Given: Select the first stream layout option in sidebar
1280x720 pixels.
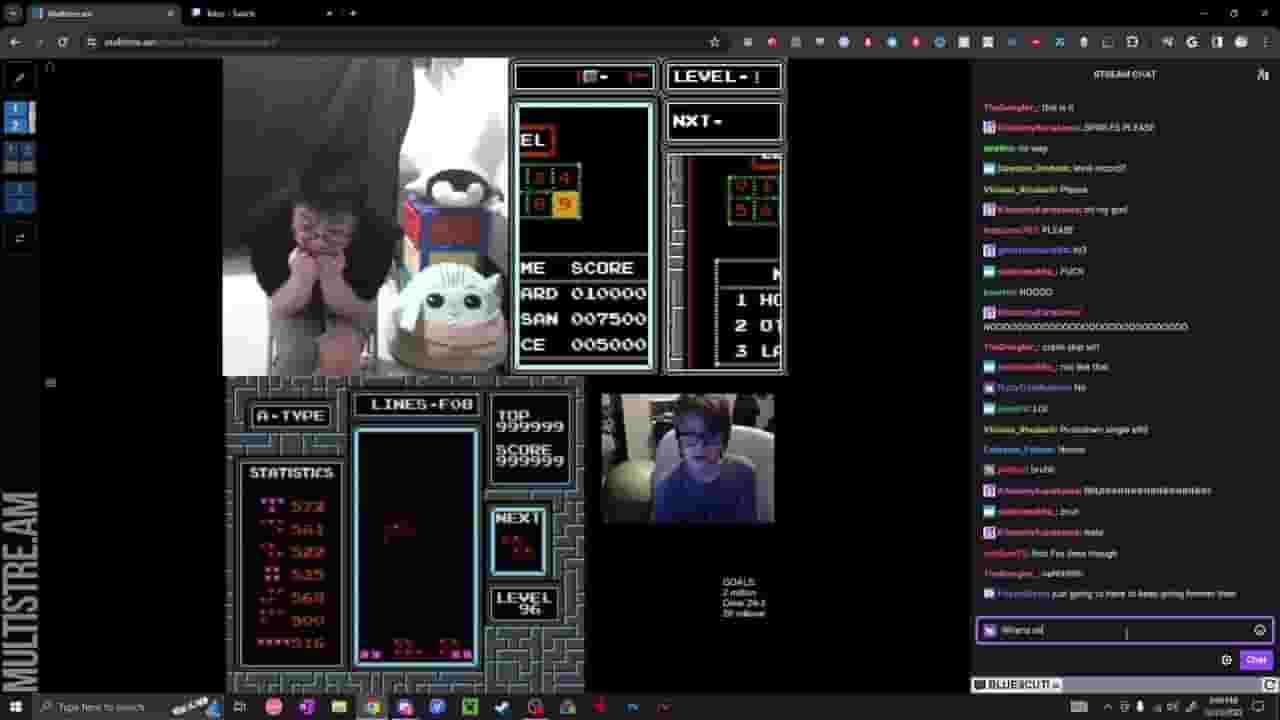Looking at the screenshot, I should (x=19, y=116).
